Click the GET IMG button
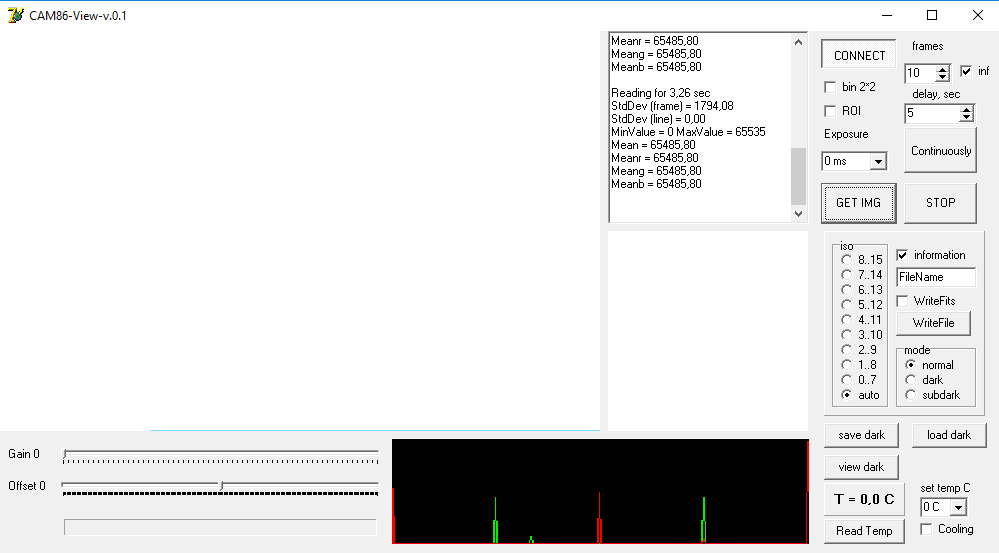The image size is (999, 553). click(858, 203)
